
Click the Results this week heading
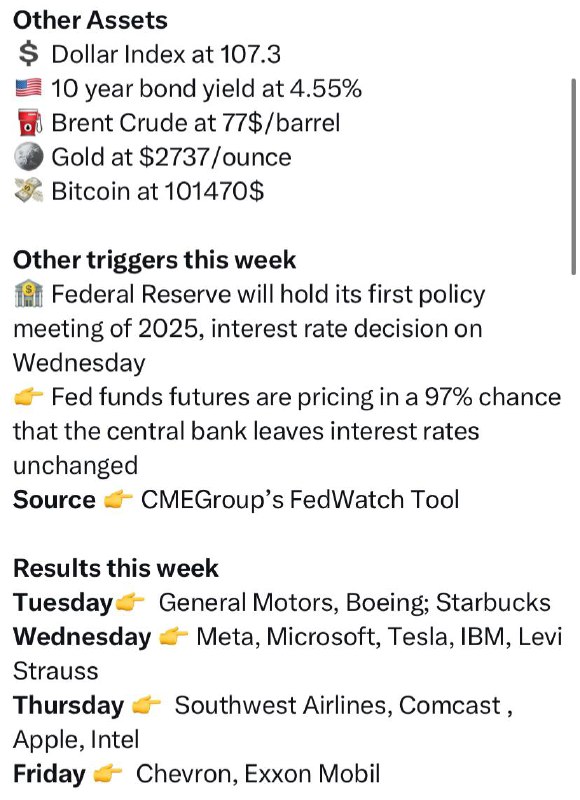pos(116,568)
